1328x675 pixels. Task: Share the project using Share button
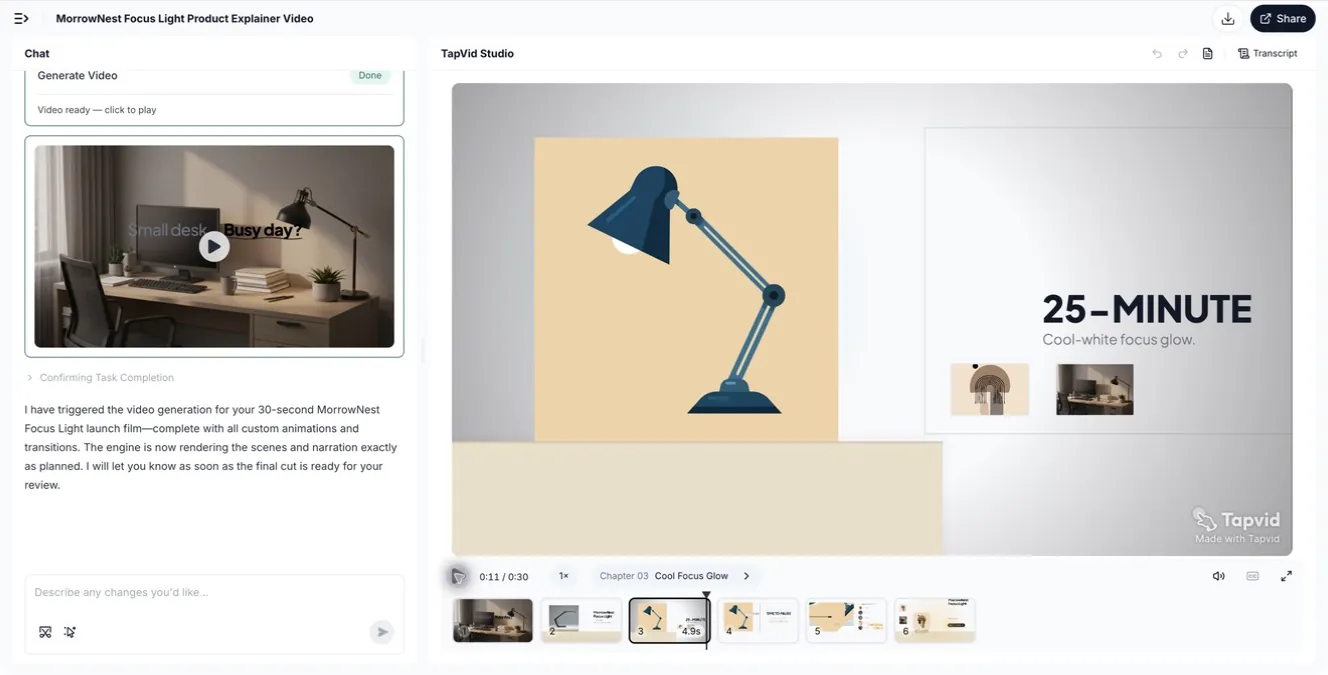(x=1283, y=18)
